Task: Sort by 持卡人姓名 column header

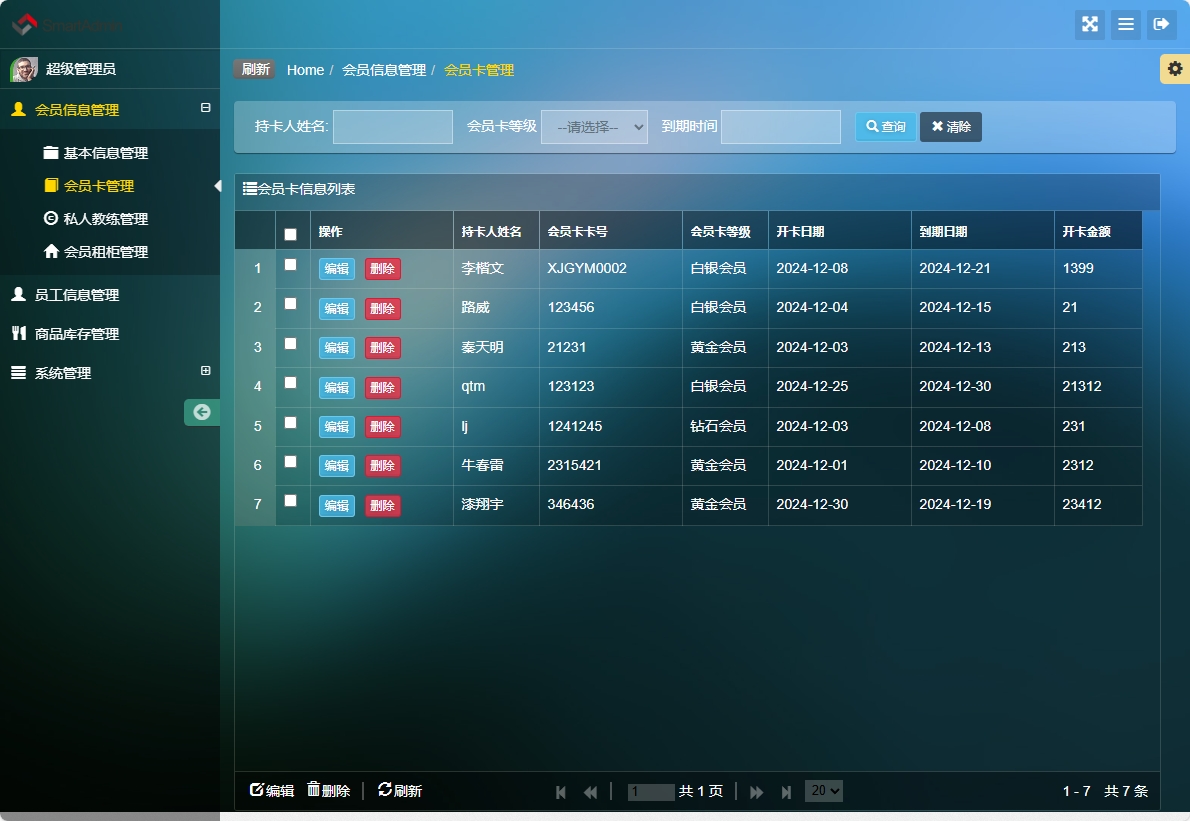Action: 496,231
